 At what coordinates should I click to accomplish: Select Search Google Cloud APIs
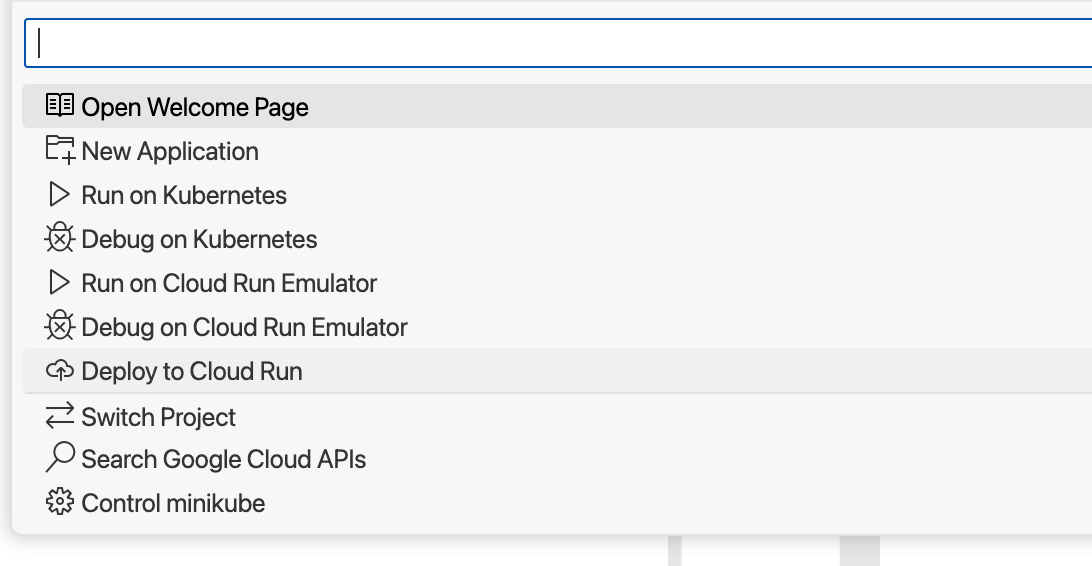pyautogui.click(x=557, y=459)
